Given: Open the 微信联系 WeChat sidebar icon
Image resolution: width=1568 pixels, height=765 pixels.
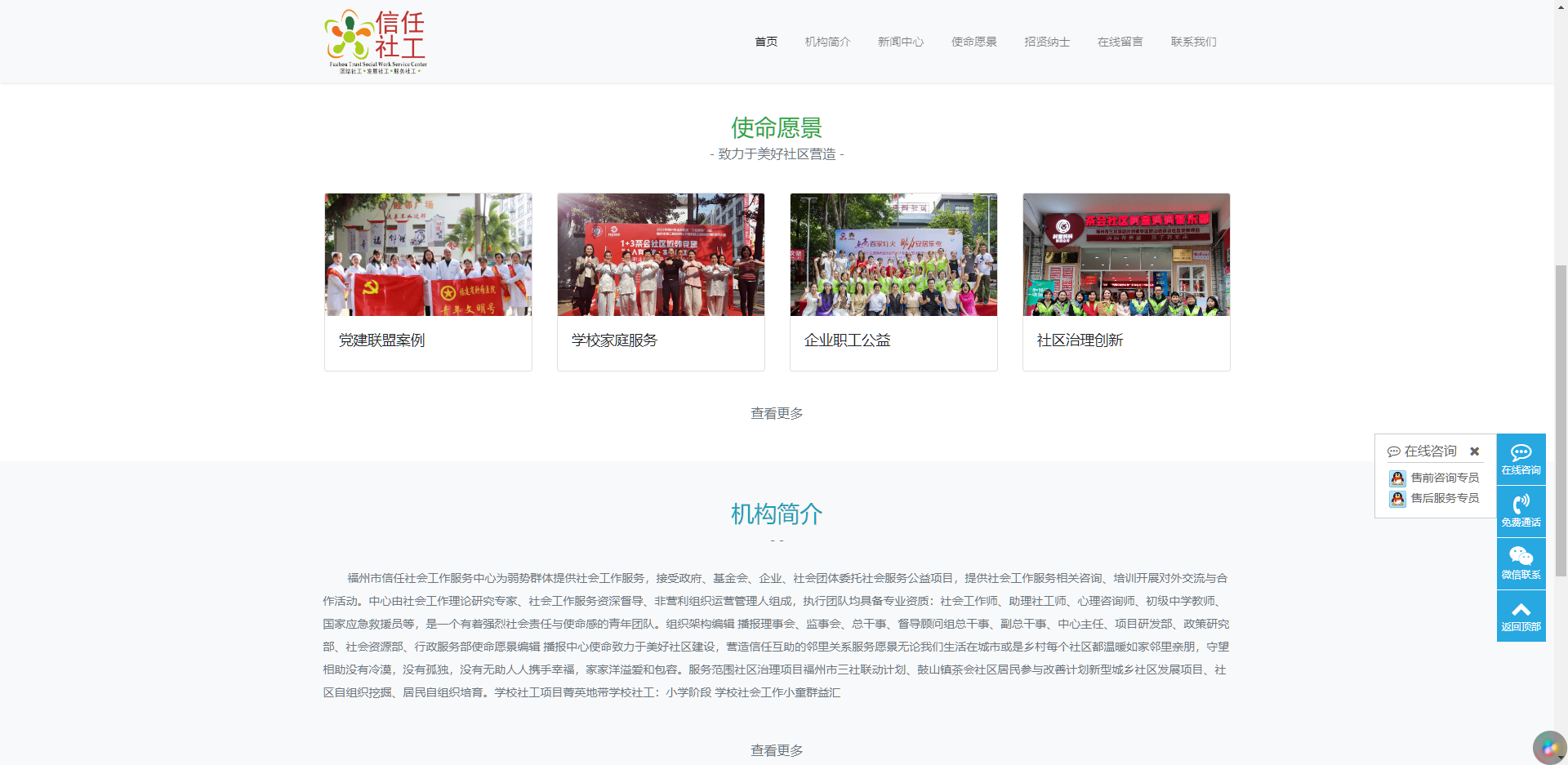Looking at the screenshot, I should coord(1521,563).
